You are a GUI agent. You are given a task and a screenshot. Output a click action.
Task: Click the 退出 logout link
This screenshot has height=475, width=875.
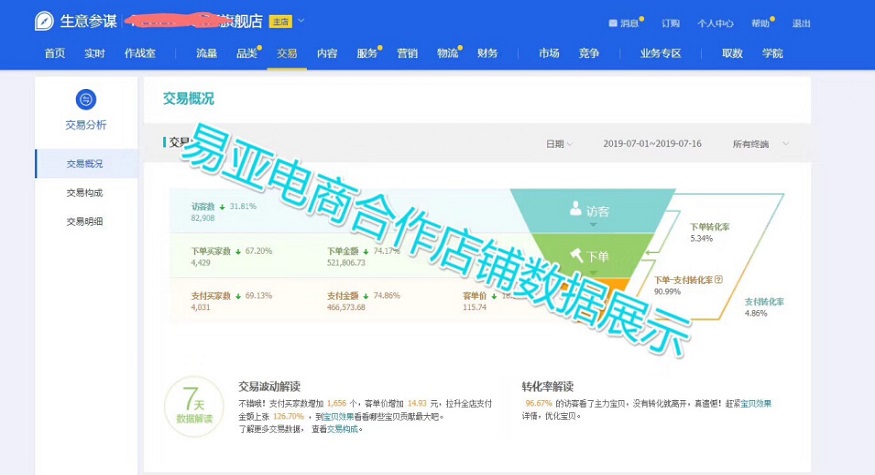tap(801, 23)
